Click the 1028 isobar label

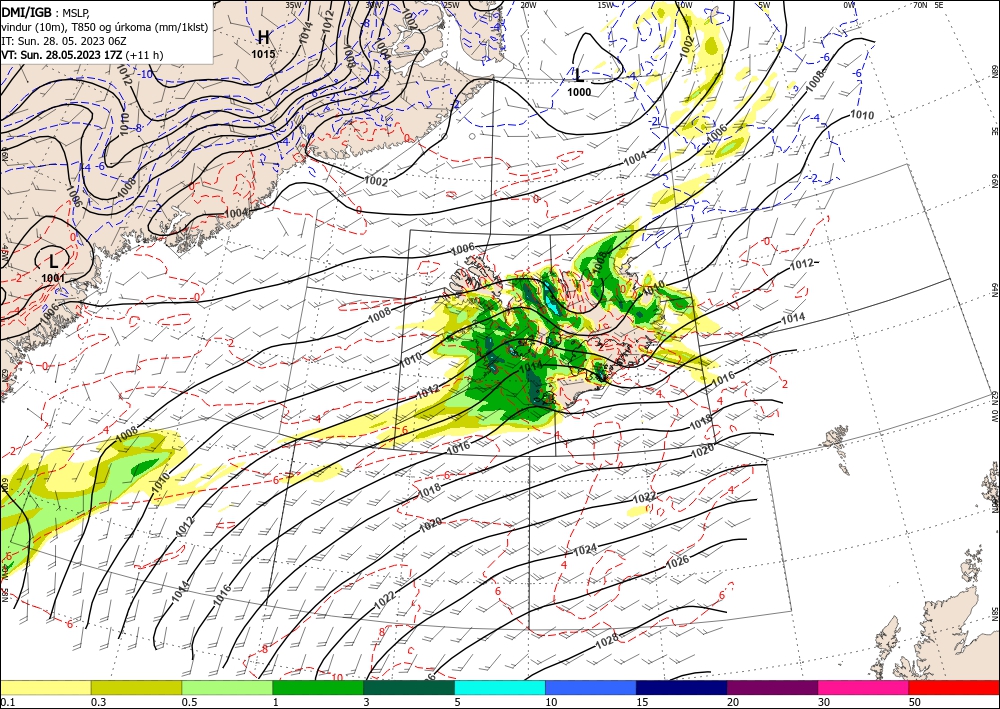tap(607, 642)
